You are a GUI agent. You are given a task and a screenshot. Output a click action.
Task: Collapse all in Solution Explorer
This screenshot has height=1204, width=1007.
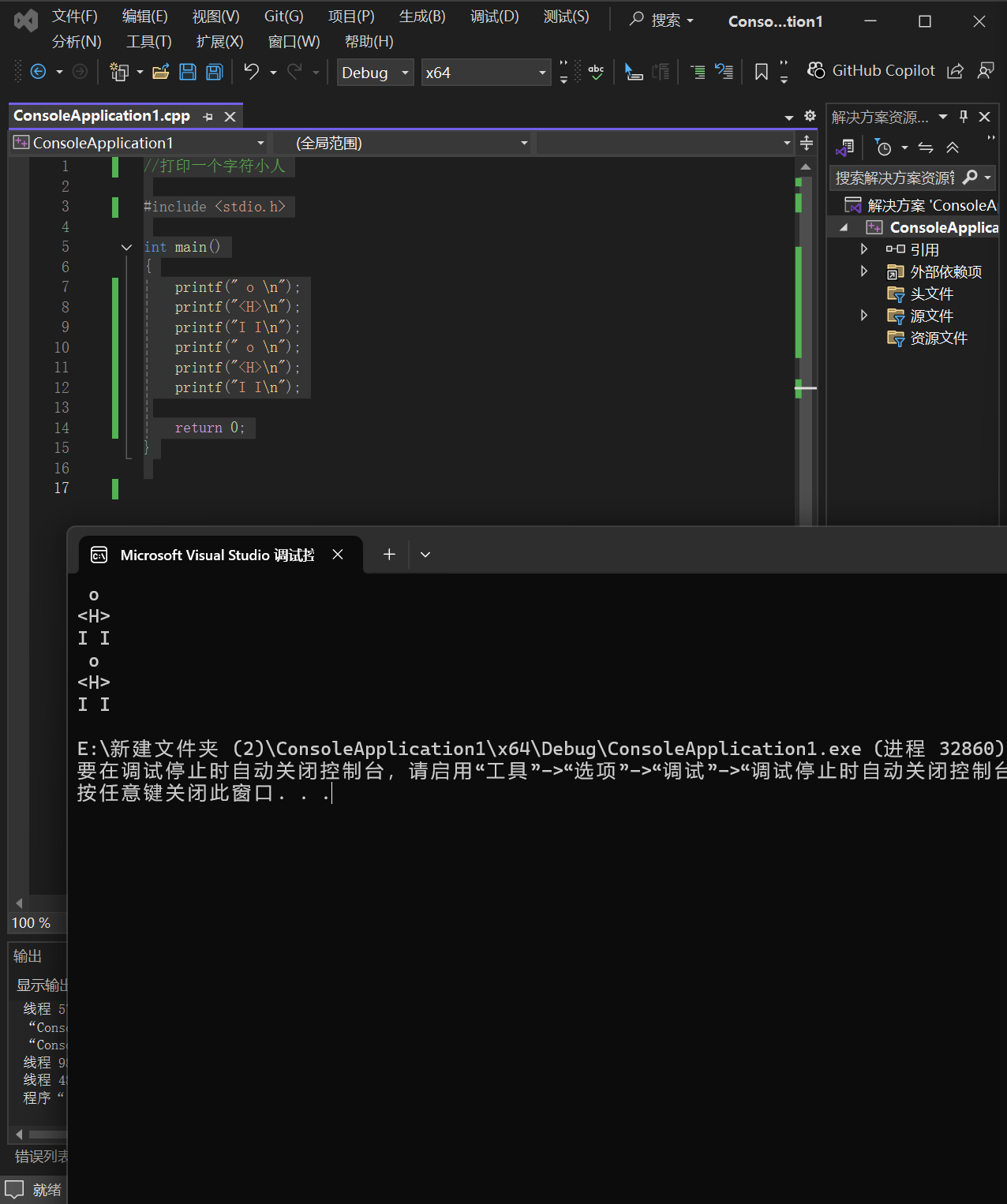(953, 148)
